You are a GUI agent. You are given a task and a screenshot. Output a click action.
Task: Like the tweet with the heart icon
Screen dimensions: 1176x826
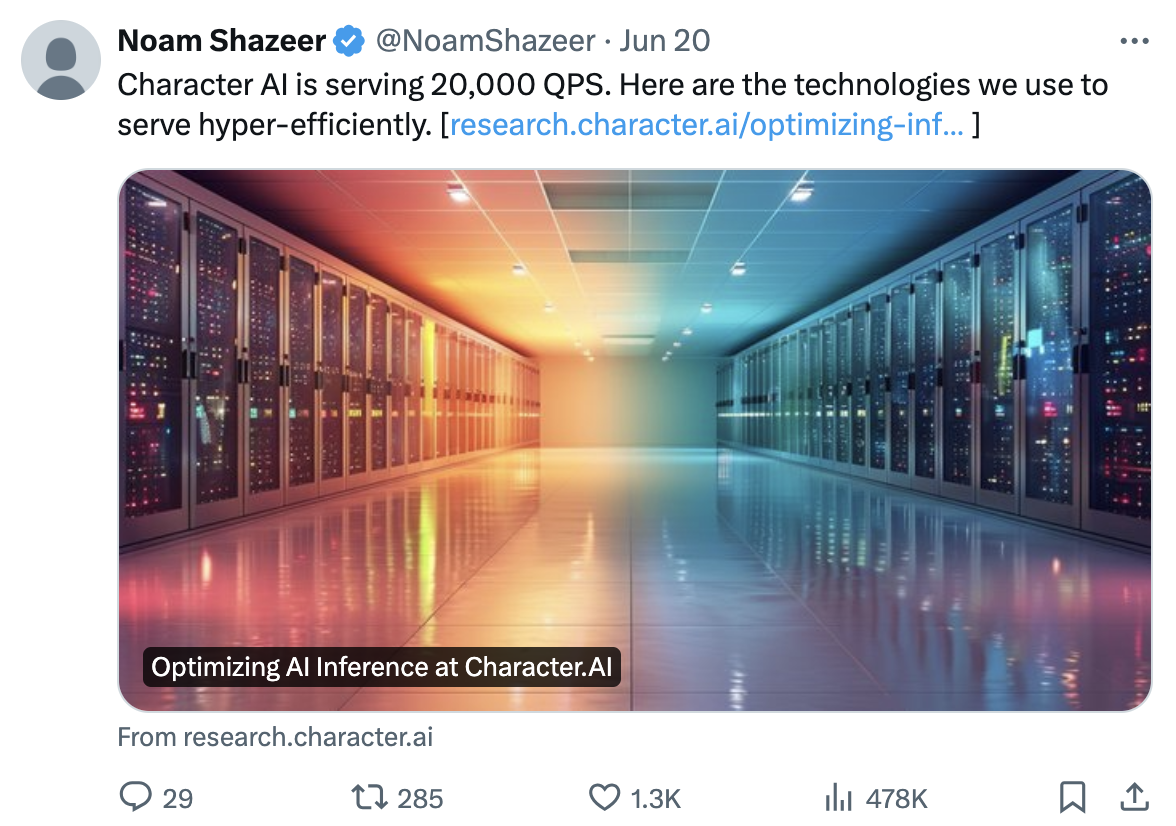[604, 797]
